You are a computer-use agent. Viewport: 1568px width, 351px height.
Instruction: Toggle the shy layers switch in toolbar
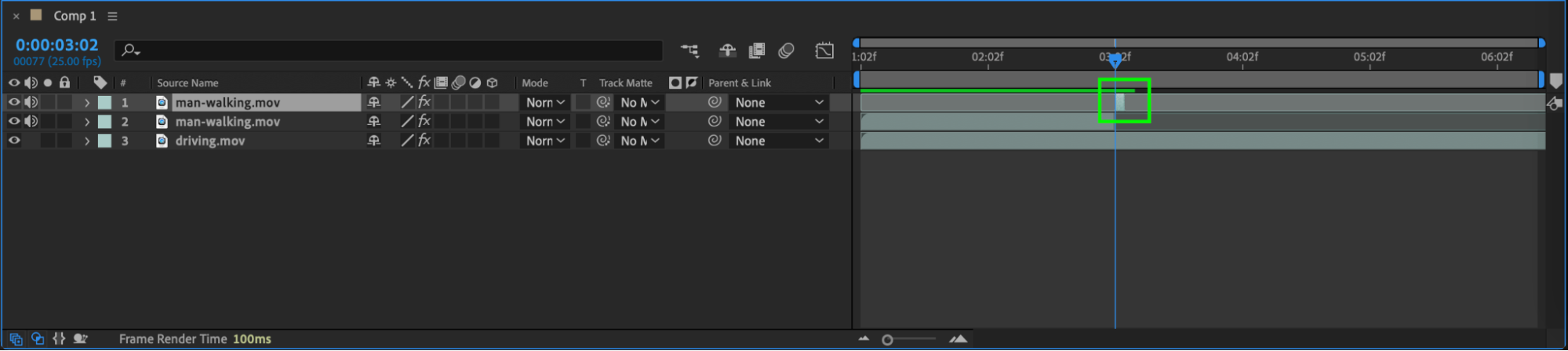click(x=727, y=51)
